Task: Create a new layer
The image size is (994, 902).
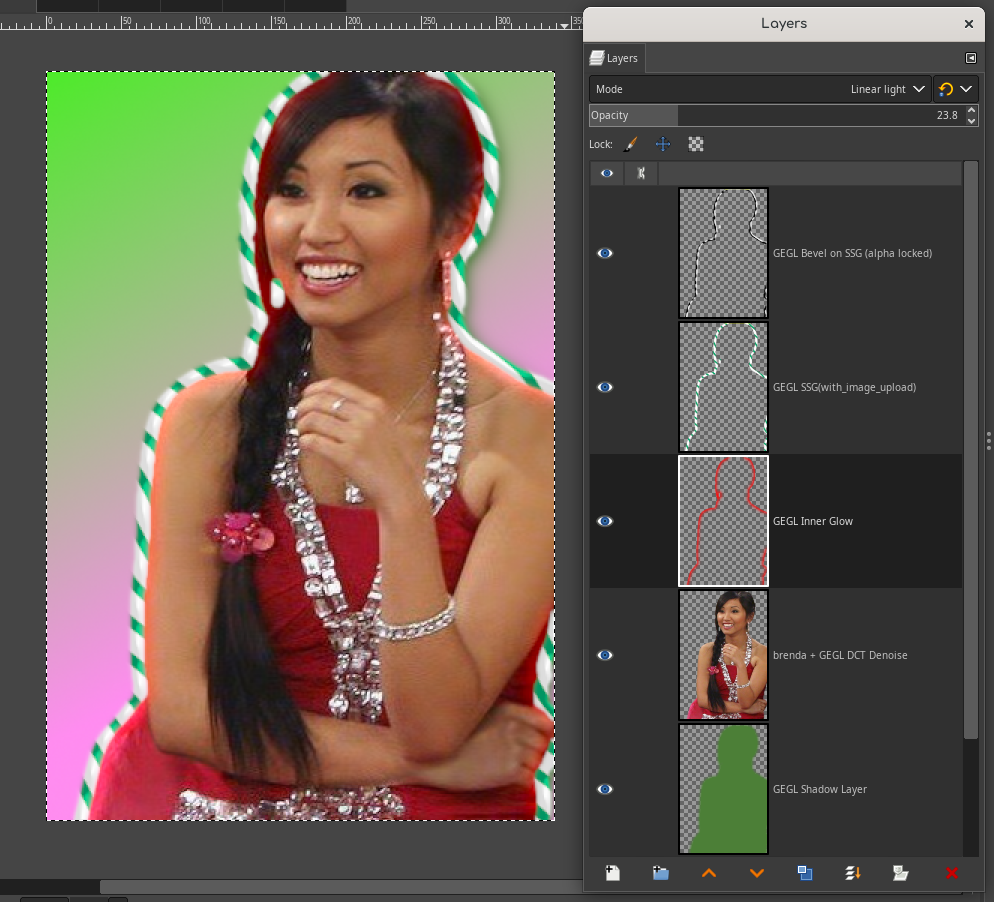Action: 612,873
